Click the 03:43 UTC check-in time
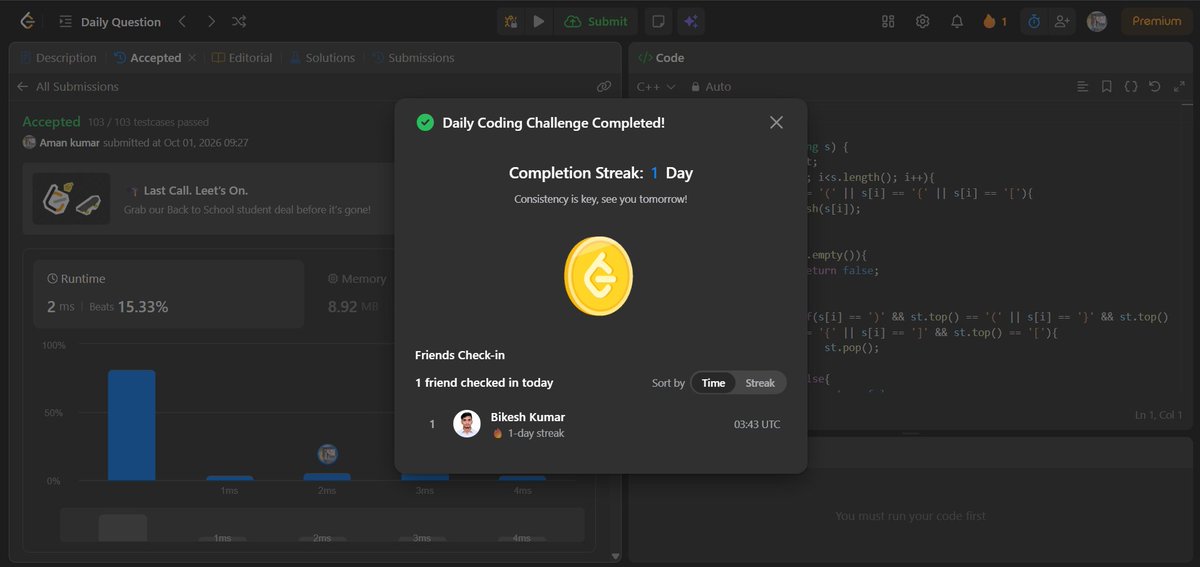The width and height of the screenshot is (1200, 567). pos(757,425)
